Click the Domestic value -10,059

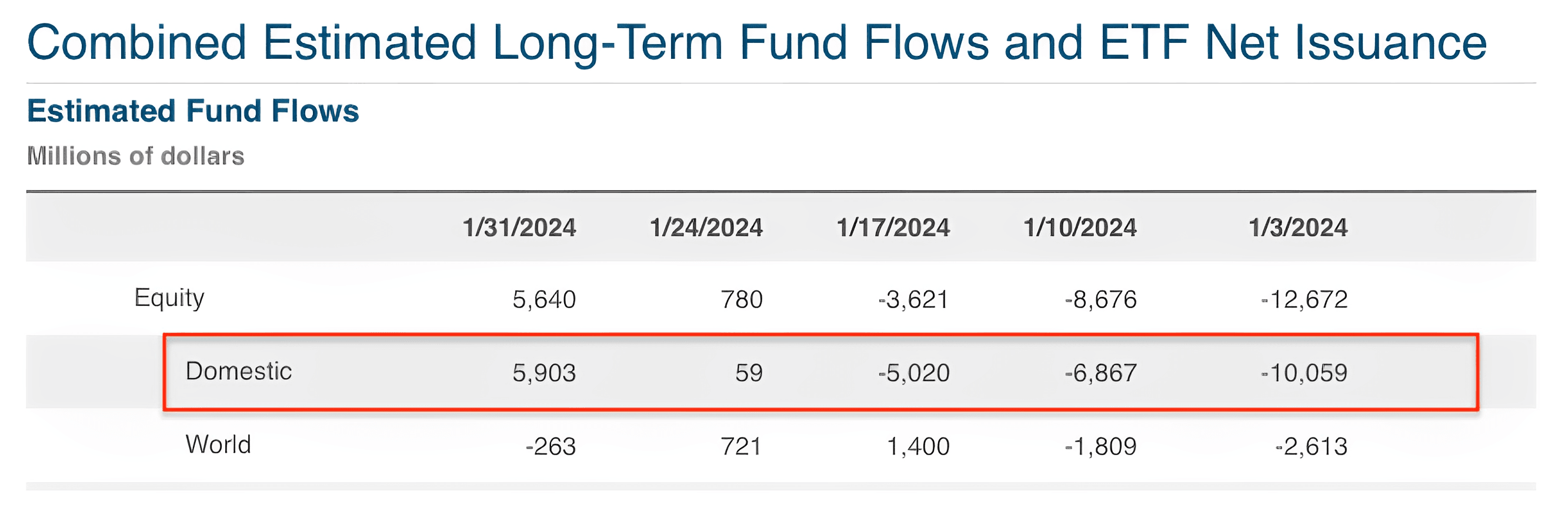[x=1304, y=373]
